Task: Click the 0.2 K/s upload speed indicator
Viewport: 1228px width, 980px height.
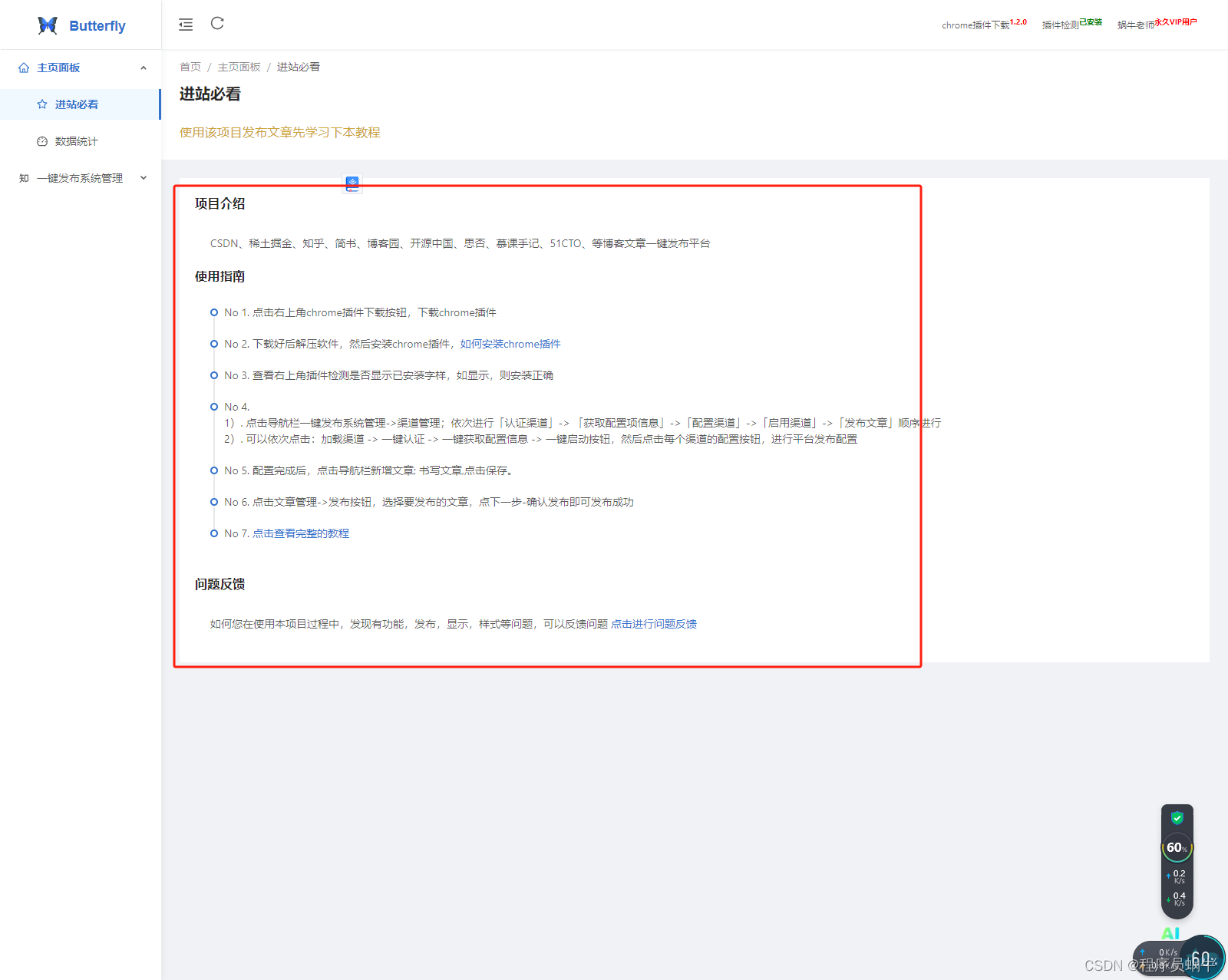Action: click(x=1177, y=876)
